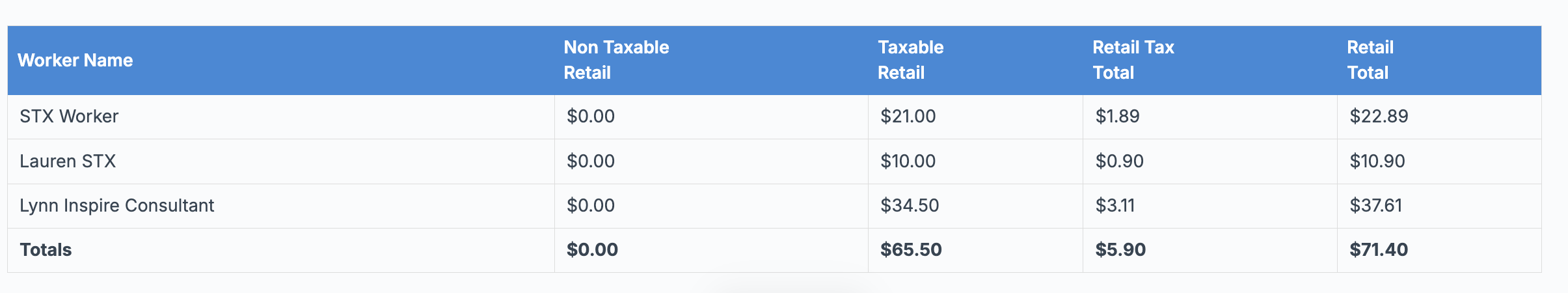This screenshot has width=1568, height=293.
Task: Click the Worker Name column header
Action: click(75, 61)
